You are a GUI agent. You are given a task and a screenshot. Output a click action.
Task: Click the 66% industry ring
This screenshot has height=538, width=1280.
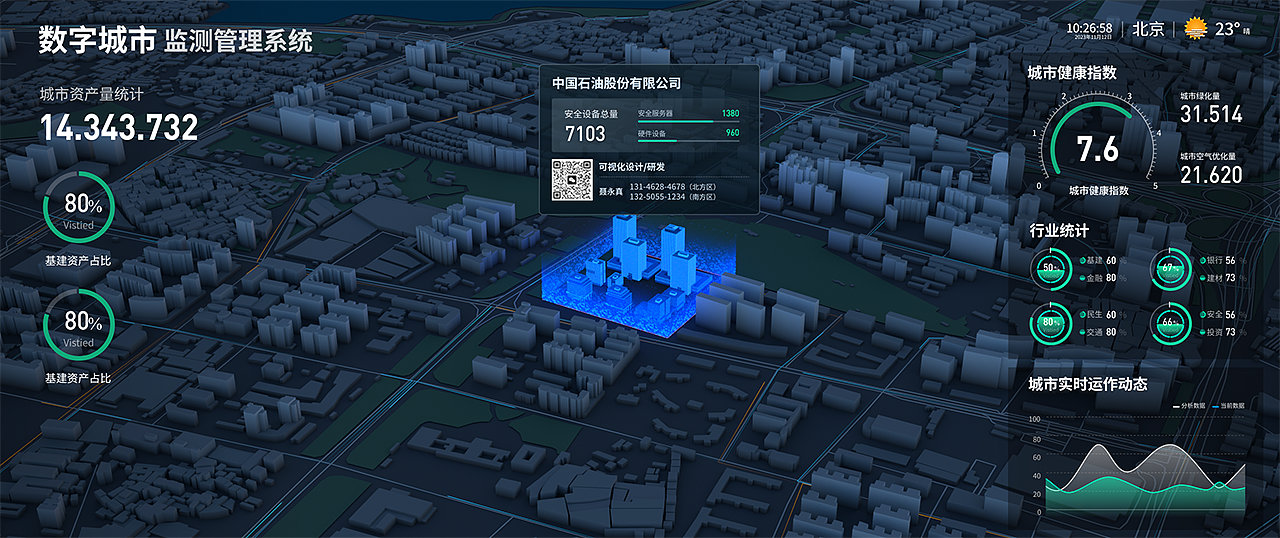click(1169, 323)
